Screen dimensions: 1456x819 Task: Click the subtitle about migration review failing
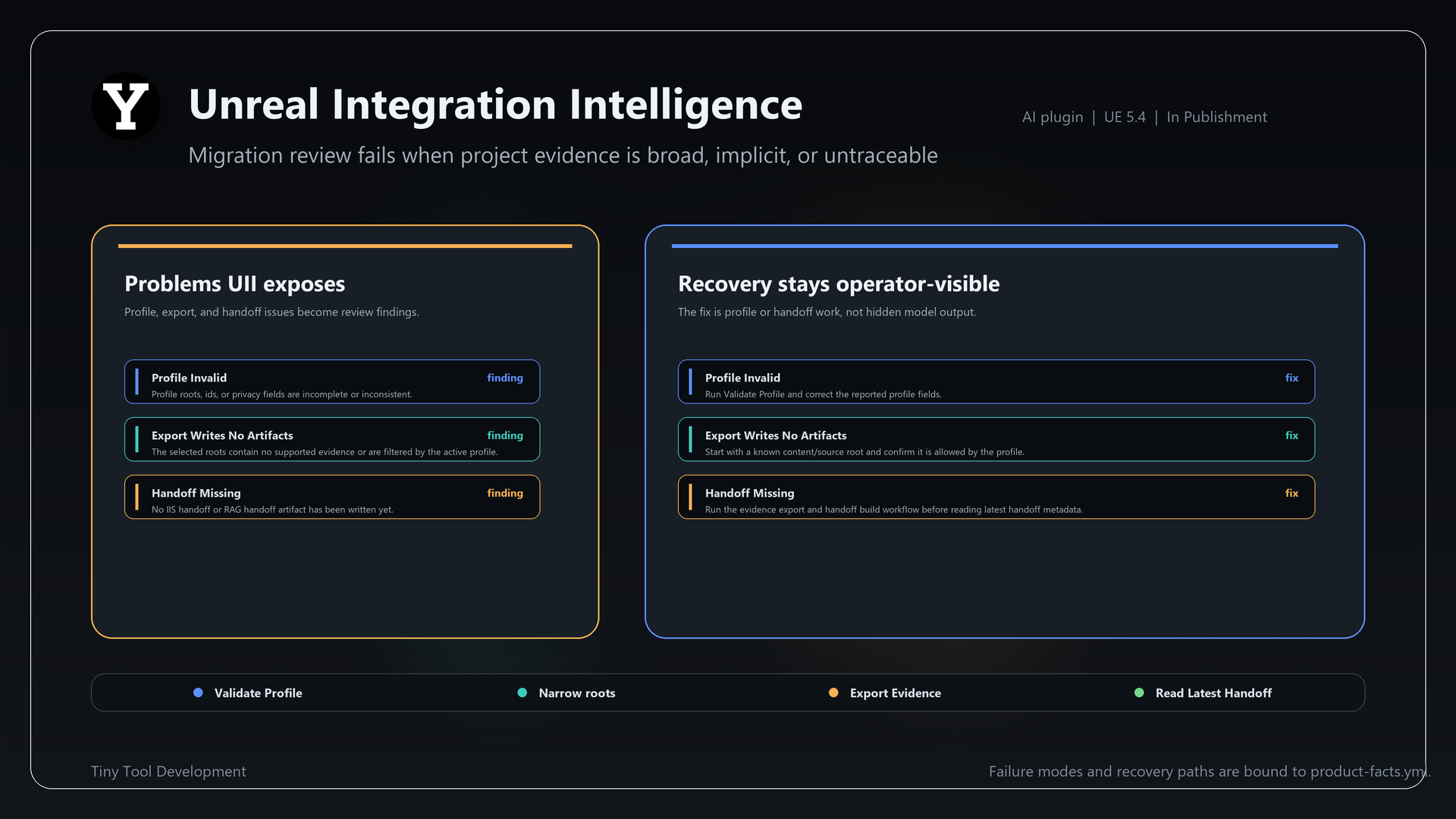pyautogui.click(x=563, y=155)
